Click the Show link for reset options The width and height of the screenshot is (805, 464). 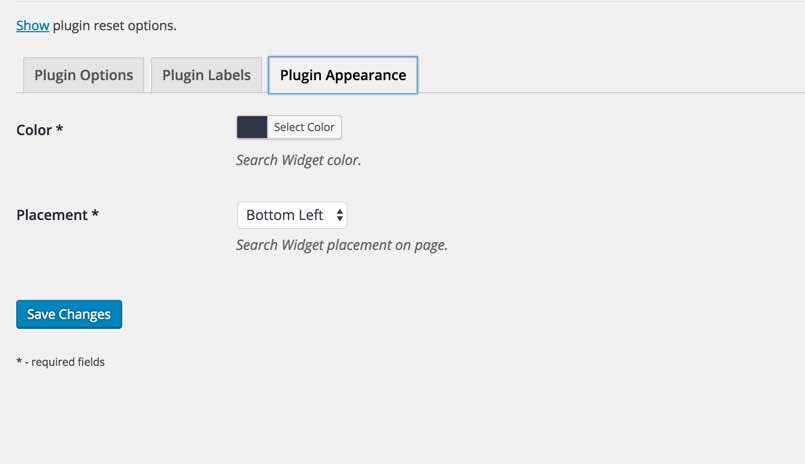pyautogui.click(x=32, y=25)
